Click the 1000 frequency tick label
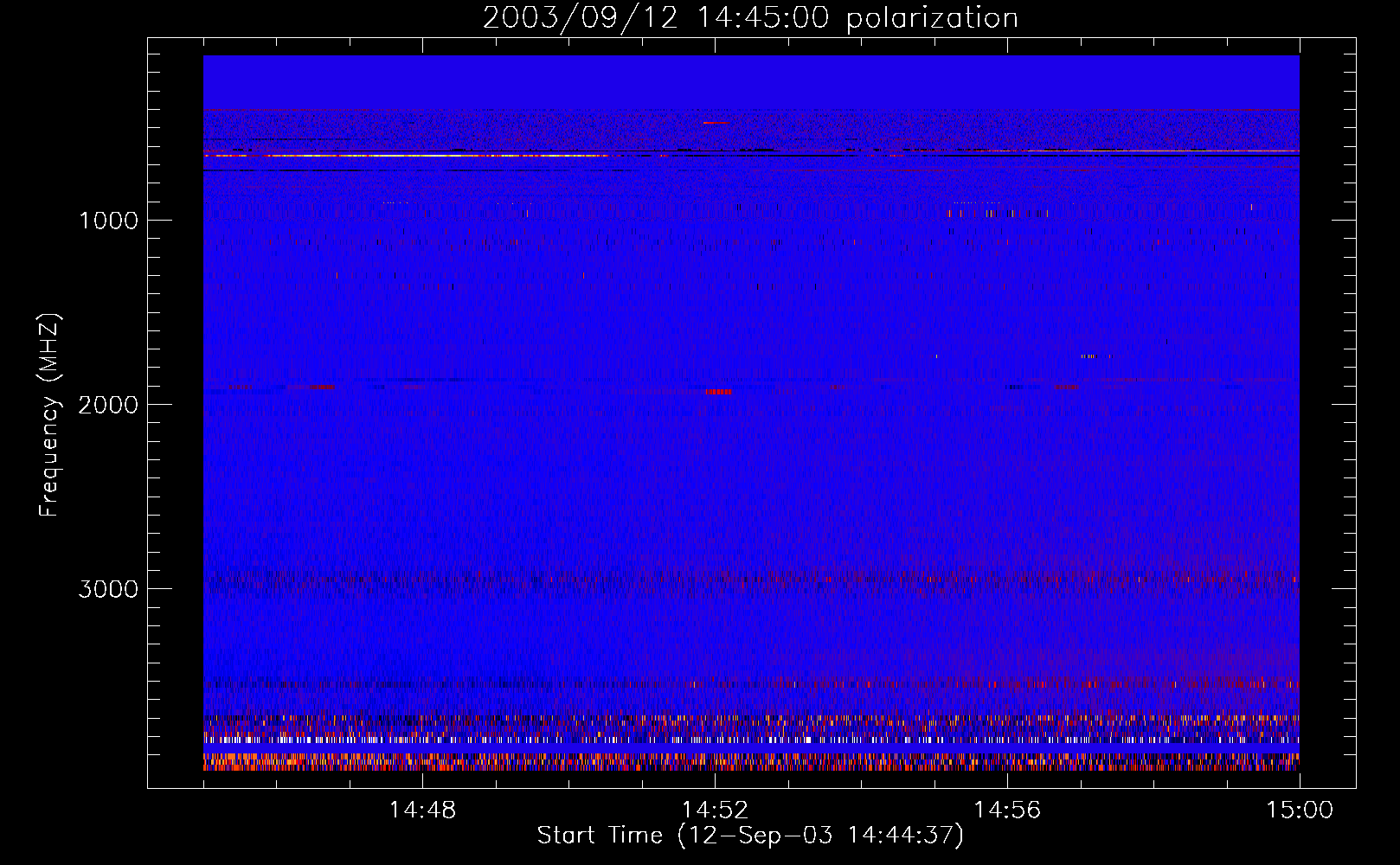This screenshot has width=1400, height=865. 108,221
